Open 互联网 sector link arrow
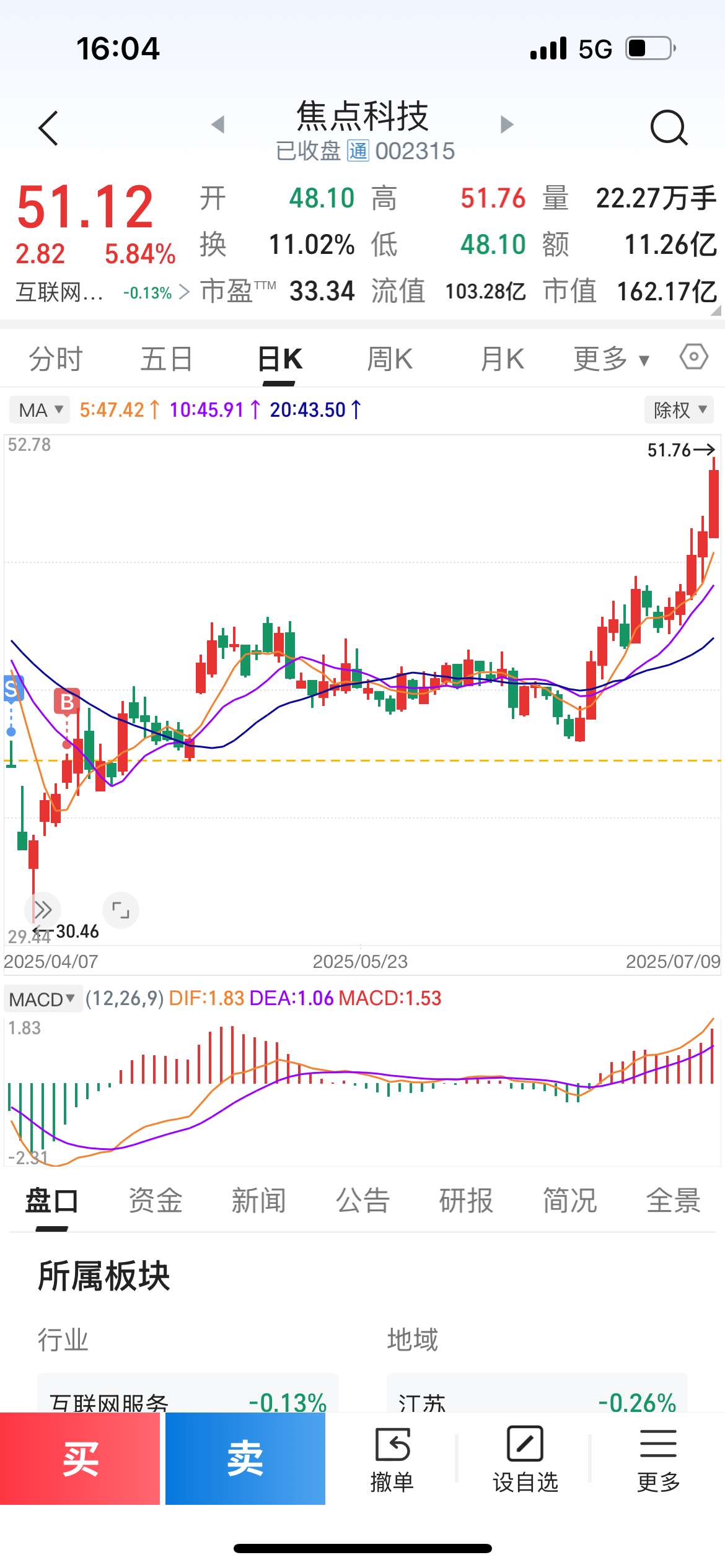725x1568 pixels. (x=184, y=292)
